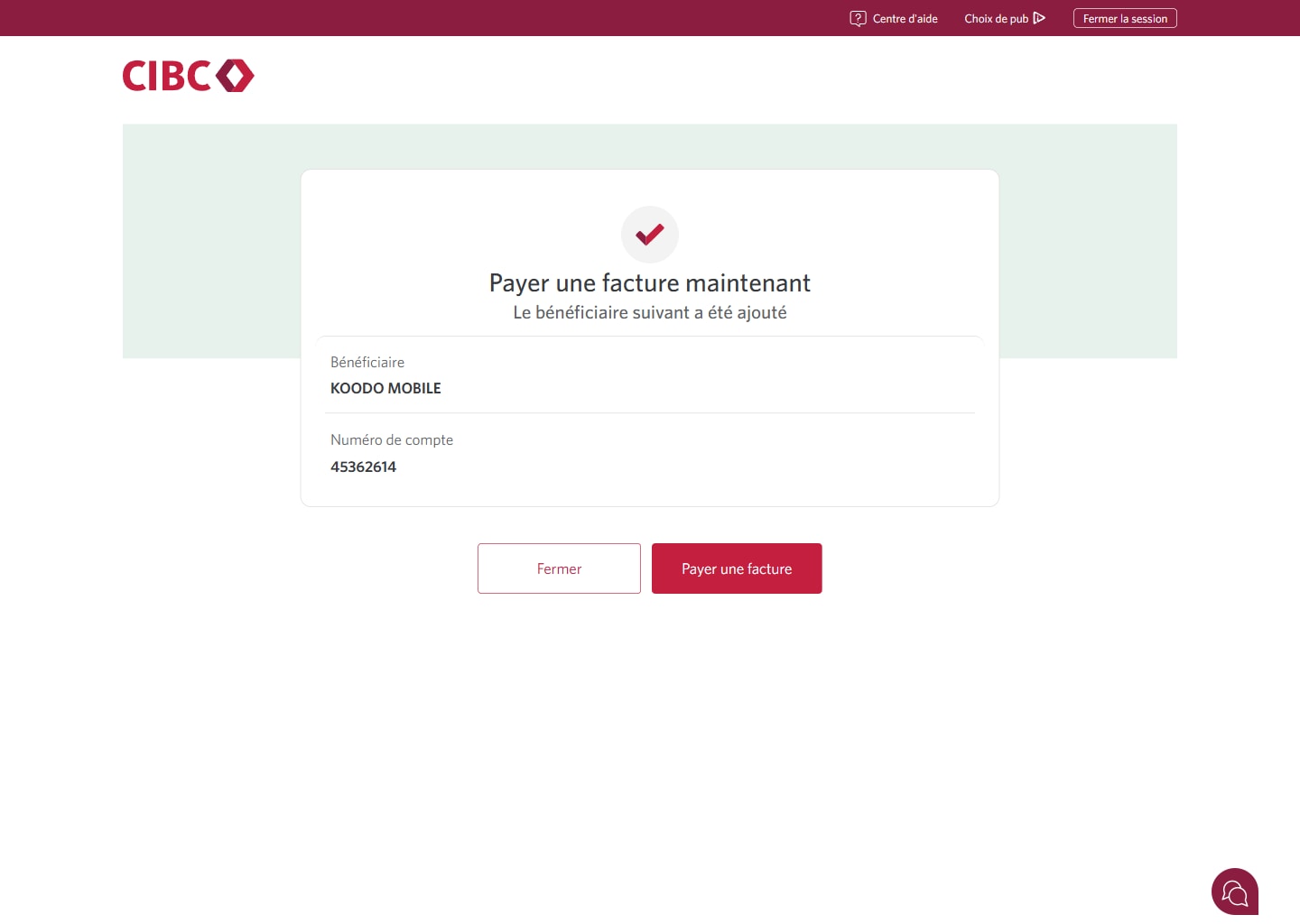Click the Fermer button
This screenshot has width=1300, height=924.
[x=559, y=568]
